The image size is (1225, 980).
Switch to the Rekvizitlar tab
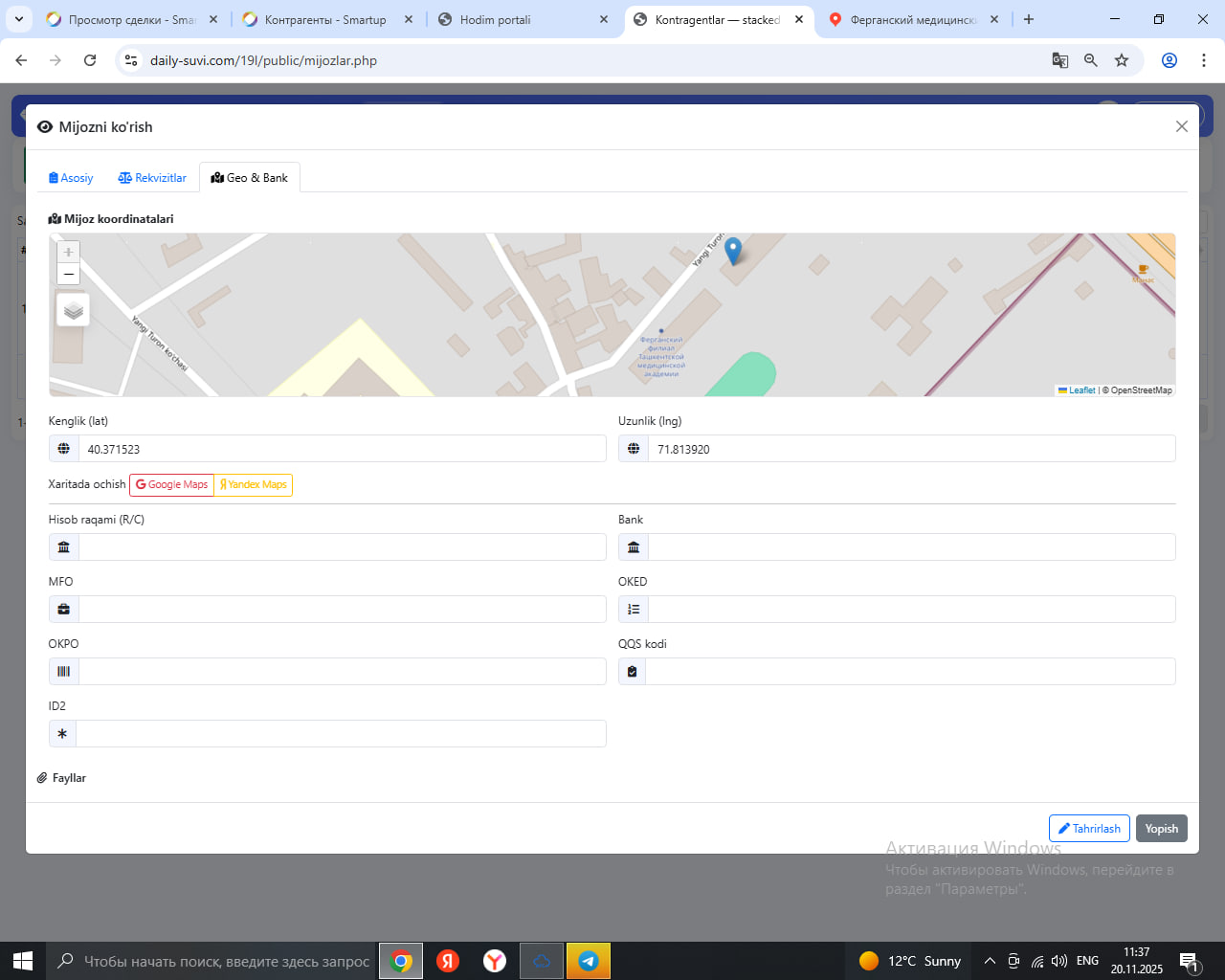(152, 178)
